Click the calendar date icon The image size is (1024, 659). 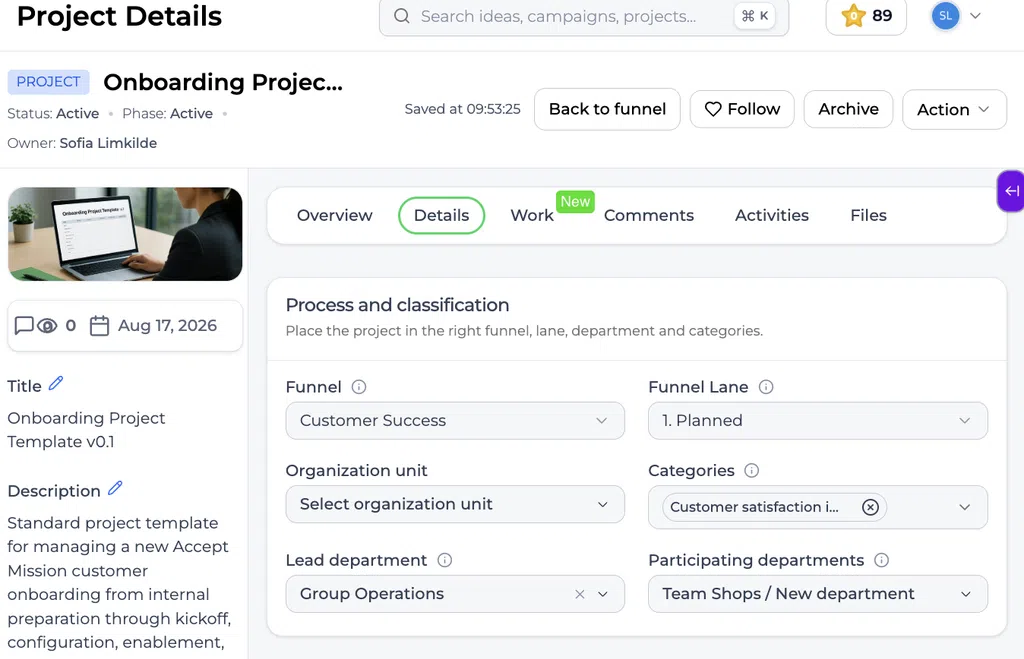99,325
